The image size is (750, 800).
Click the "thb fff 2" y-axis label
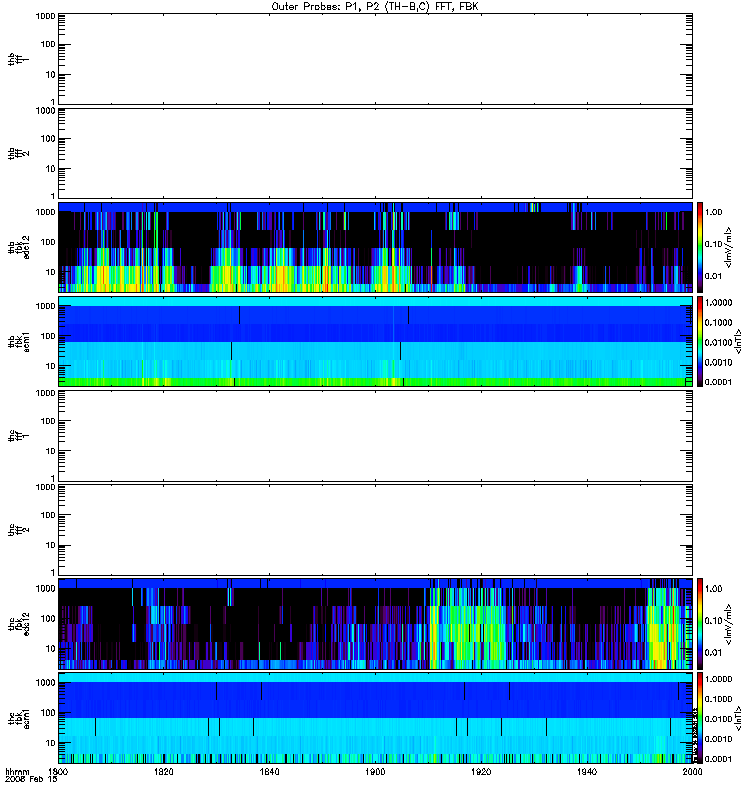click(x=18, y=154)
